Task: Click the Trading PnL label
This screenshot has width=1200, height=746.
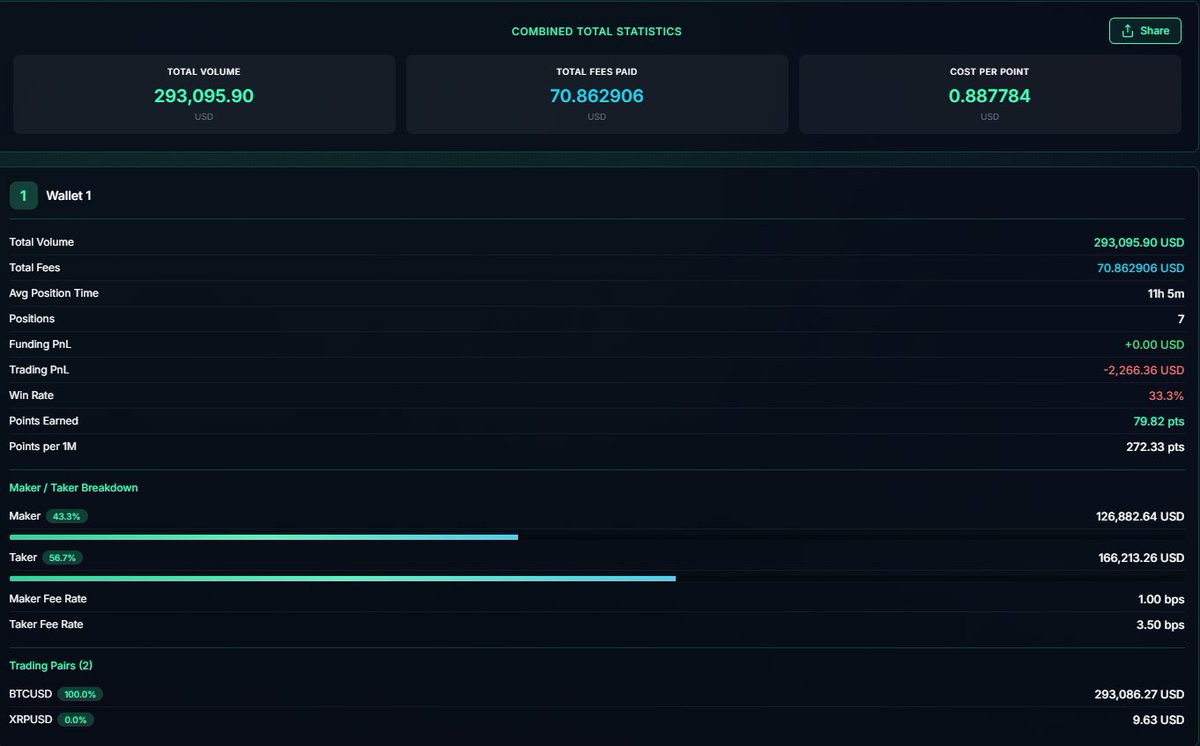Action: tap(39, 370)
